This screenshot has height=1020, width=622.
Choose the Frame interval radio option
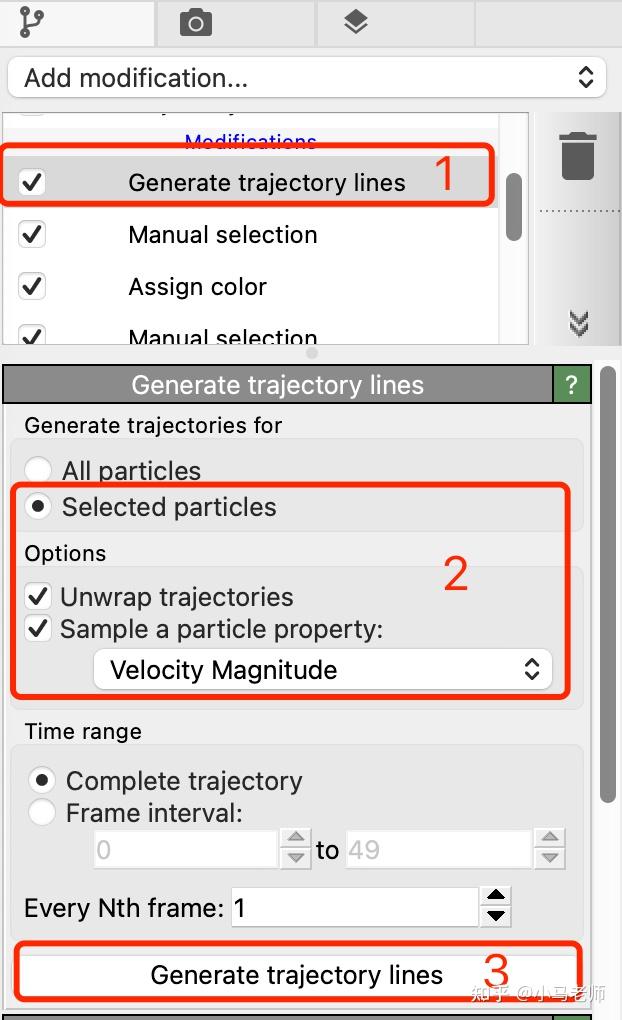tap(41, 813)
